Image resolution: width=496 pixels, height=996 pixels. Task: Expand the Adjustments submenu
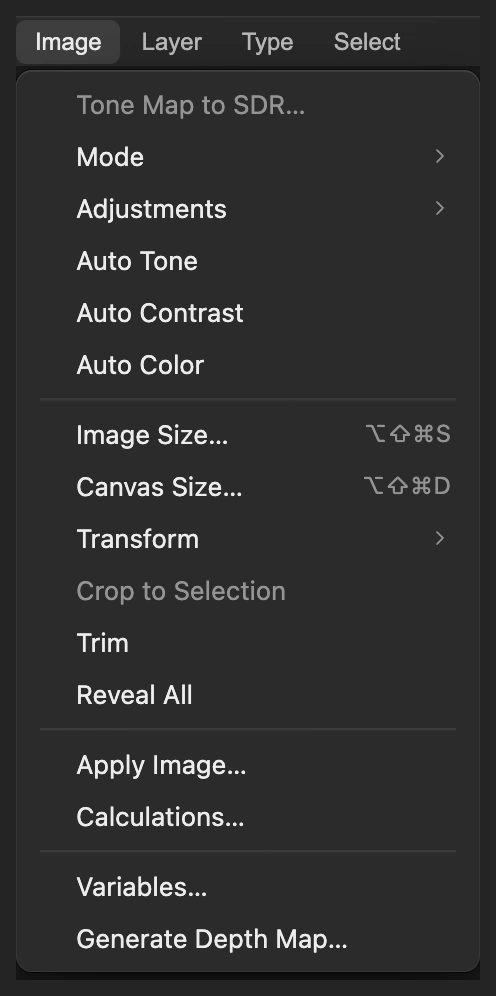pyautogui.click(x=248, y=209)
